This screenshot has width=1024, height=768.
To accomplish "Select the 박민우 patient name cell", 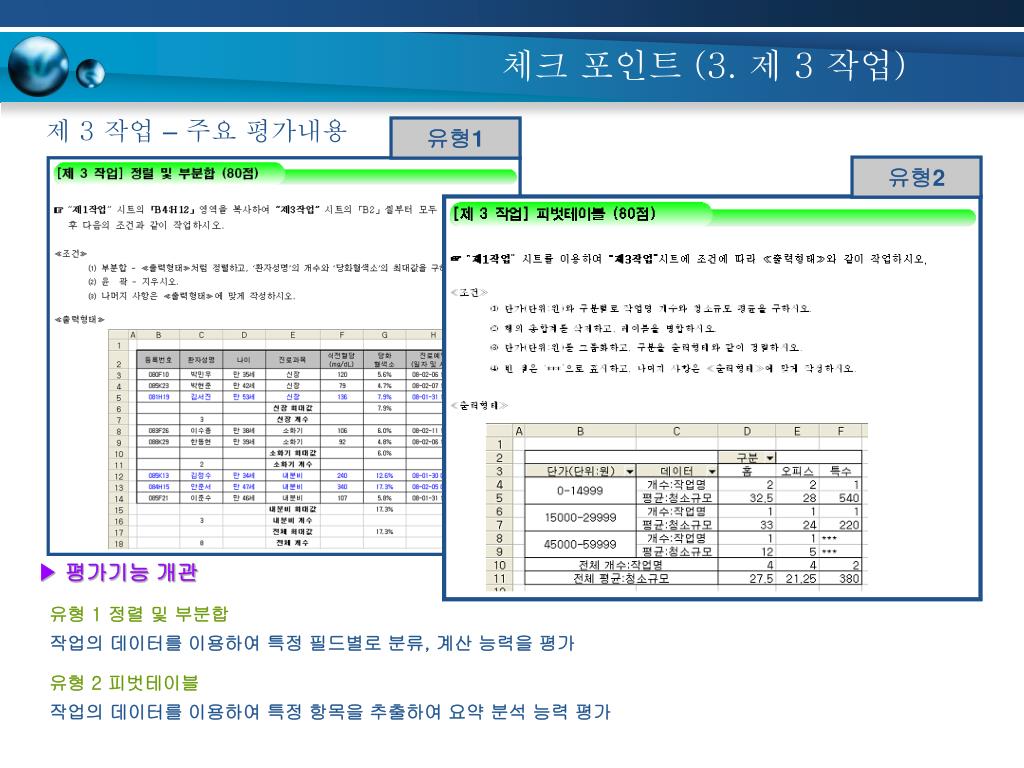I will pos(201,375).
